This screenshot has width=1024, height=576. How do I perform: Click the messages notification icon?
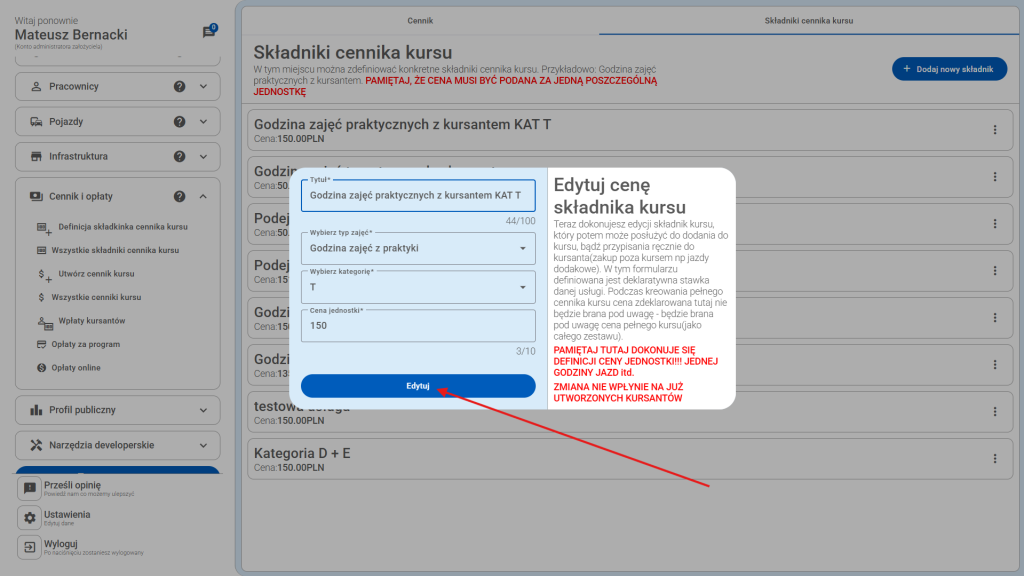click(x=208, y=32)
